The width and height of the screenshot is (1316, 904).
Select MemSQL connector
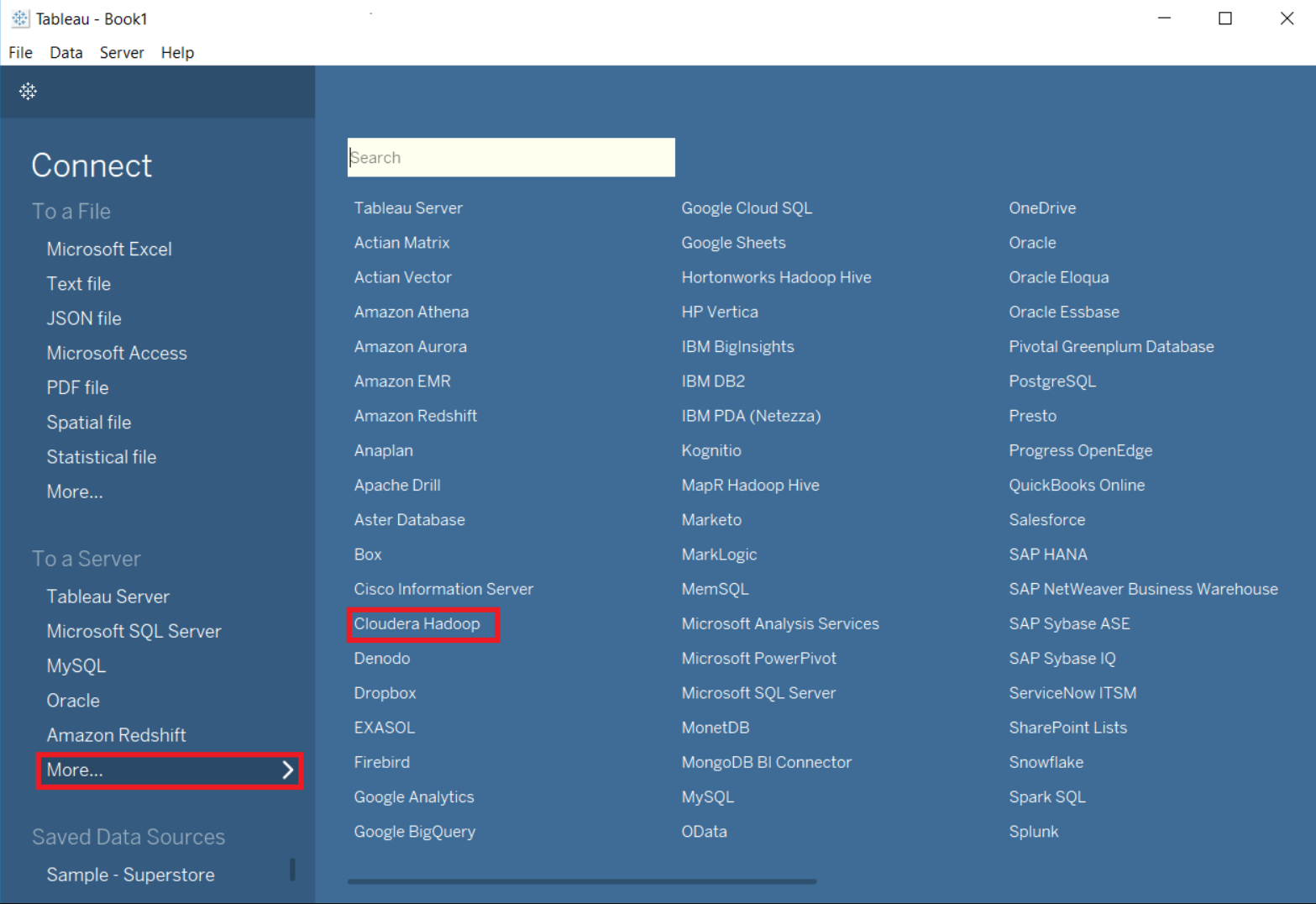(716, 589)
